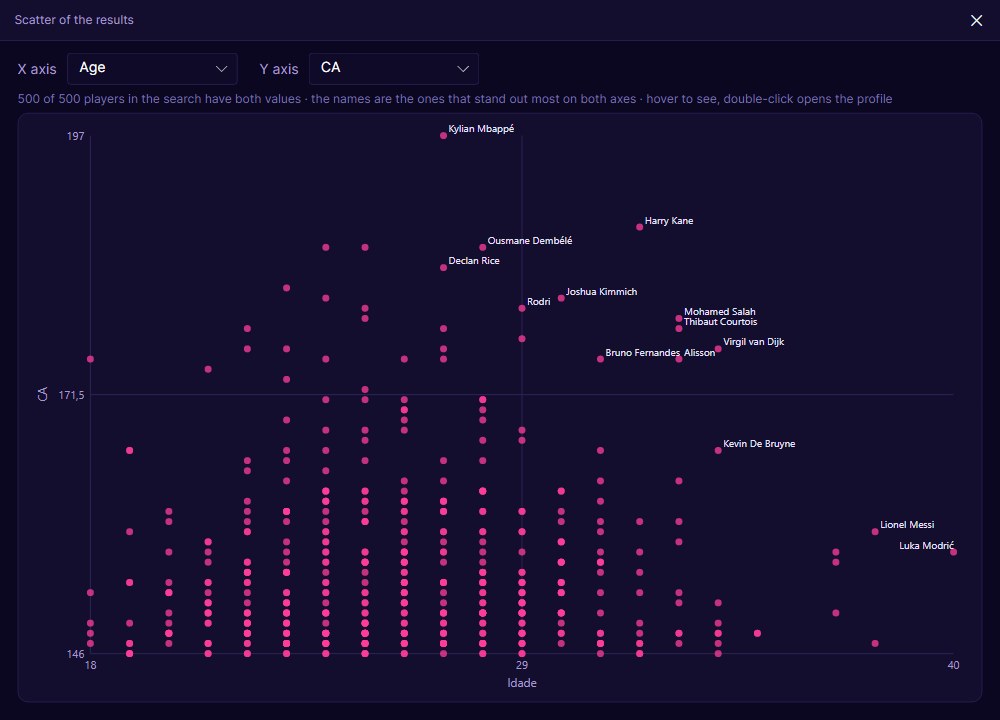
Task: Click the Bruno Fernandes name label
Action: (x=642, y=353)
